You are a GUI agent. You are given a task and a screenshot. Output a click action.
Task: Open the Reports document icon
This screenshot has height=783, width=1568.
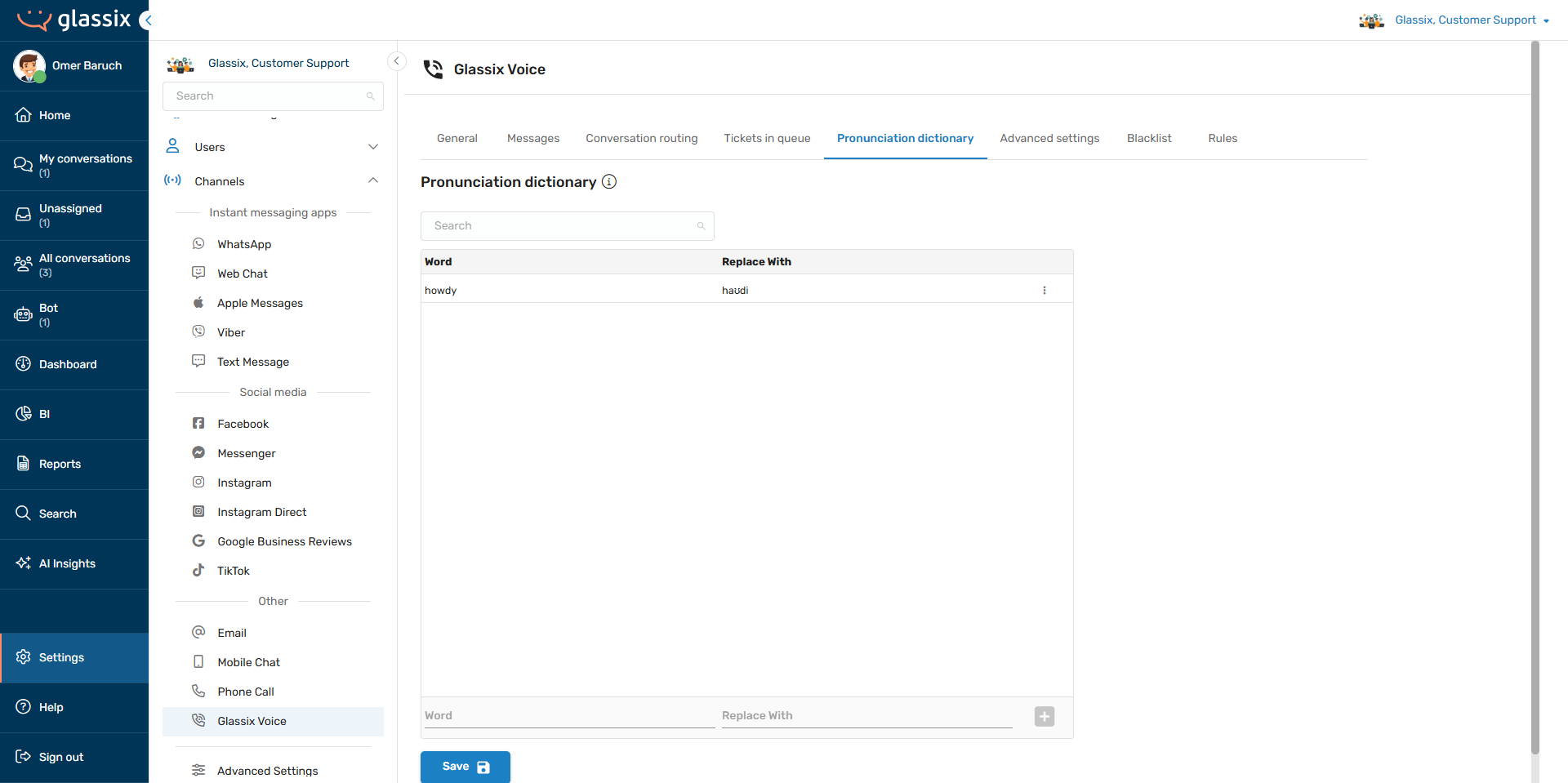click(23, 464)
